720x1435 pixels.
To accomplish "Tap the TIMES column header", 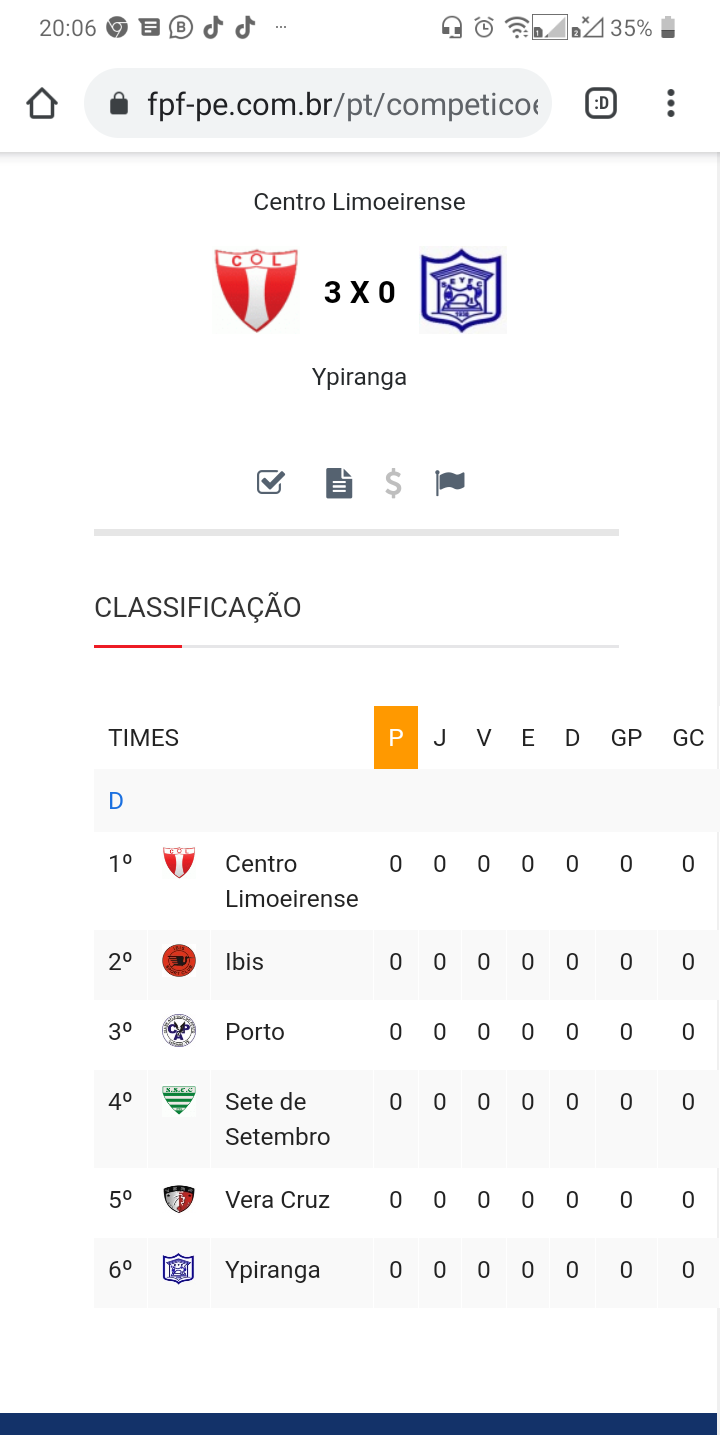I will pyautogui.click(x=144, y=738).
